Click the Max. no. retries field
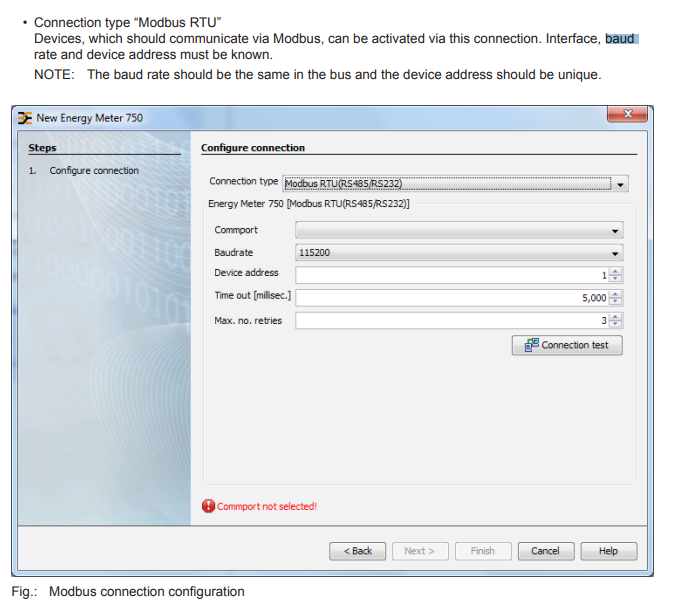The image size is (681, 612). coord(450,321)
